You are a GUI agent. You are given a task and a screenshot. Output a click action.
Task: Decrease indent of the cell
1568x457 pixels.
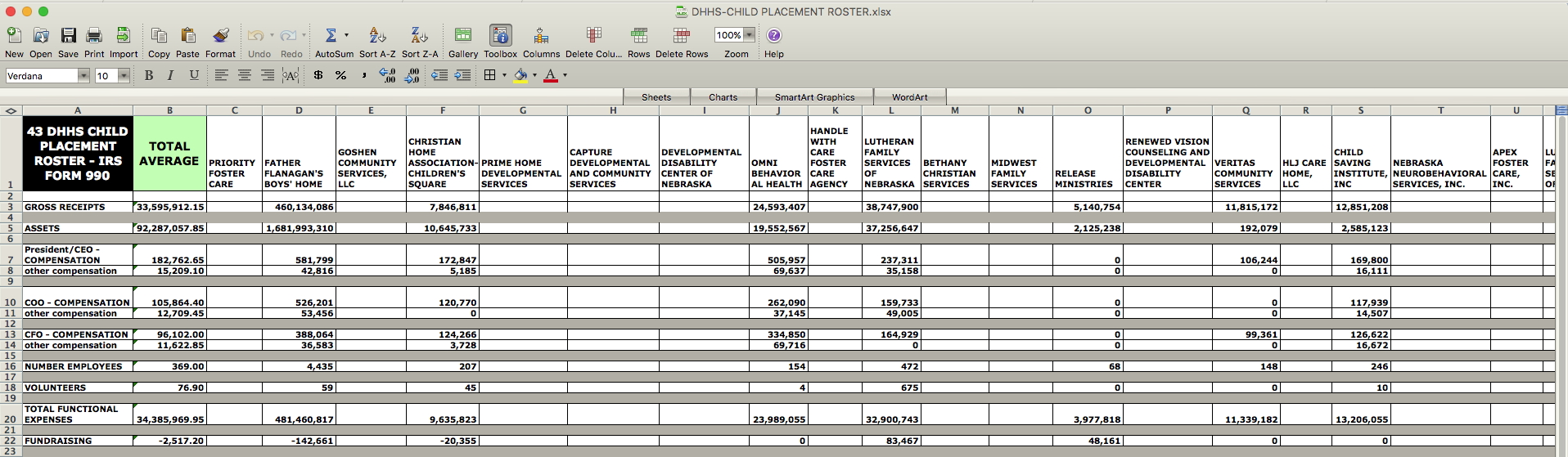tap(439, 75)
